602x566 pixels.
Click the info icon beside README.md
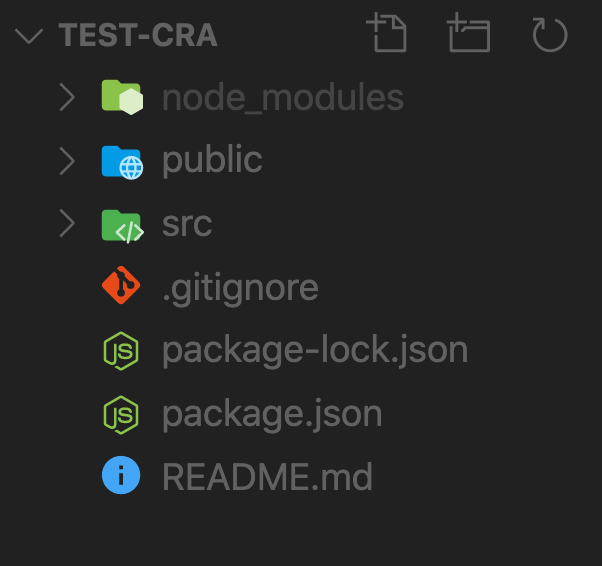[x=121, y=475]
